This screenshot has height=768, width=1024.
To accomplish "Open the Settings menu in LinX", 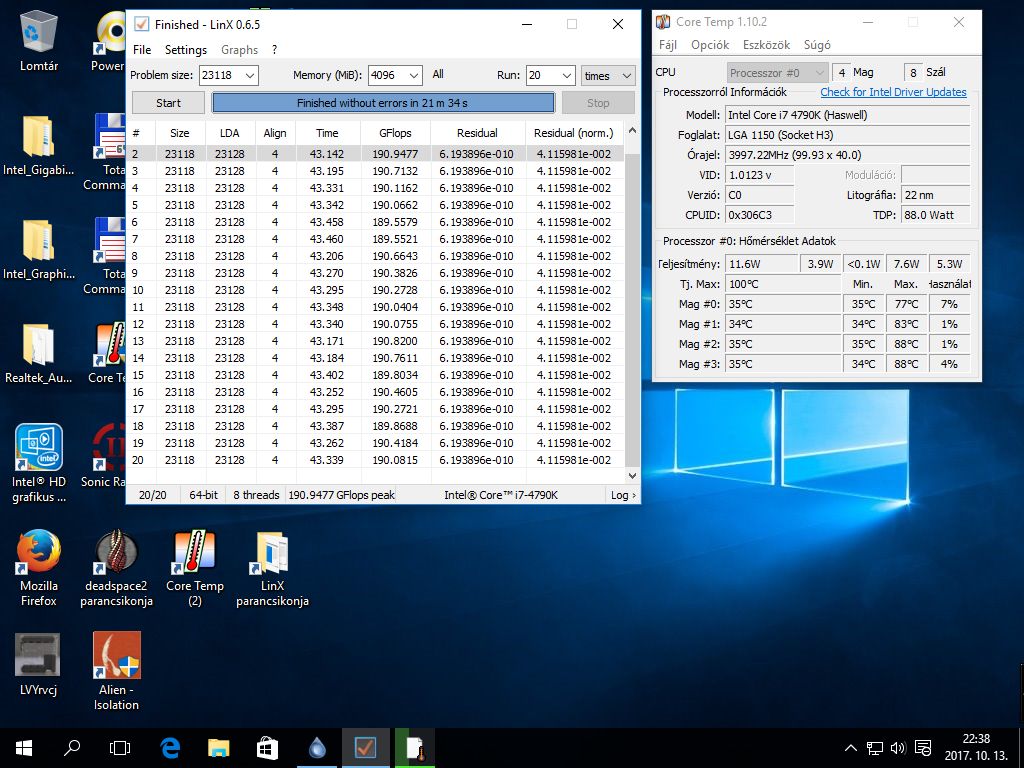I will (185, 50).
